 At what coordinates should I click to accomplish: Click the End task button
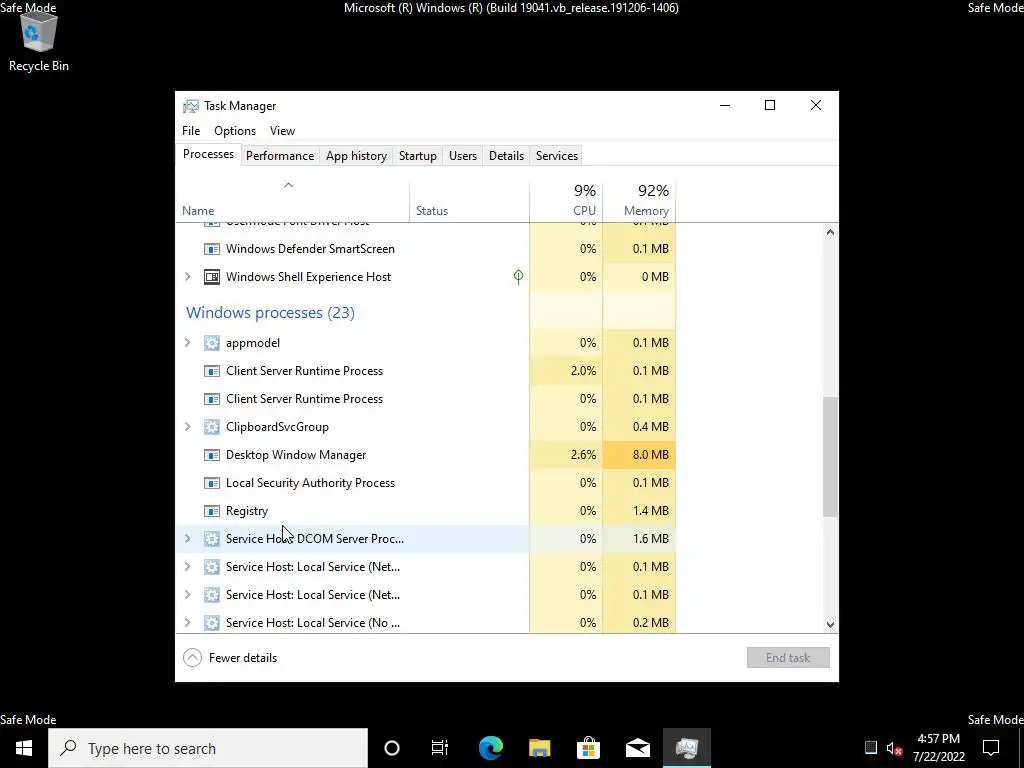788,658
